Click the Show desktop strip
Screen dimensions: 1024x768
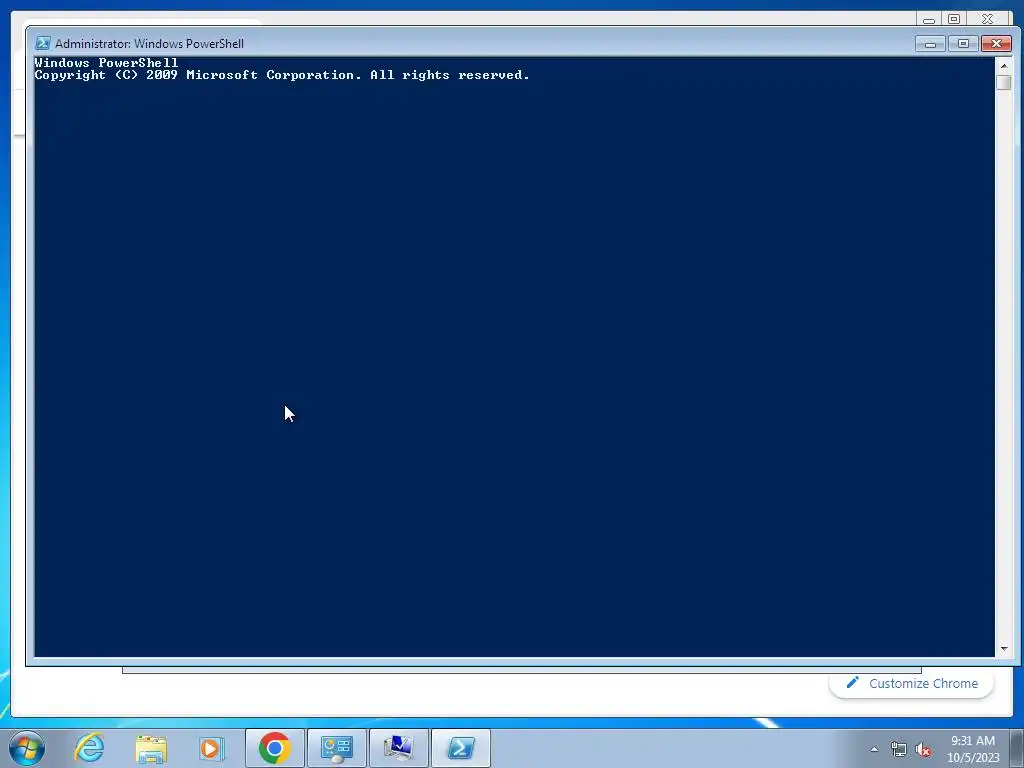pos(1017,748)
